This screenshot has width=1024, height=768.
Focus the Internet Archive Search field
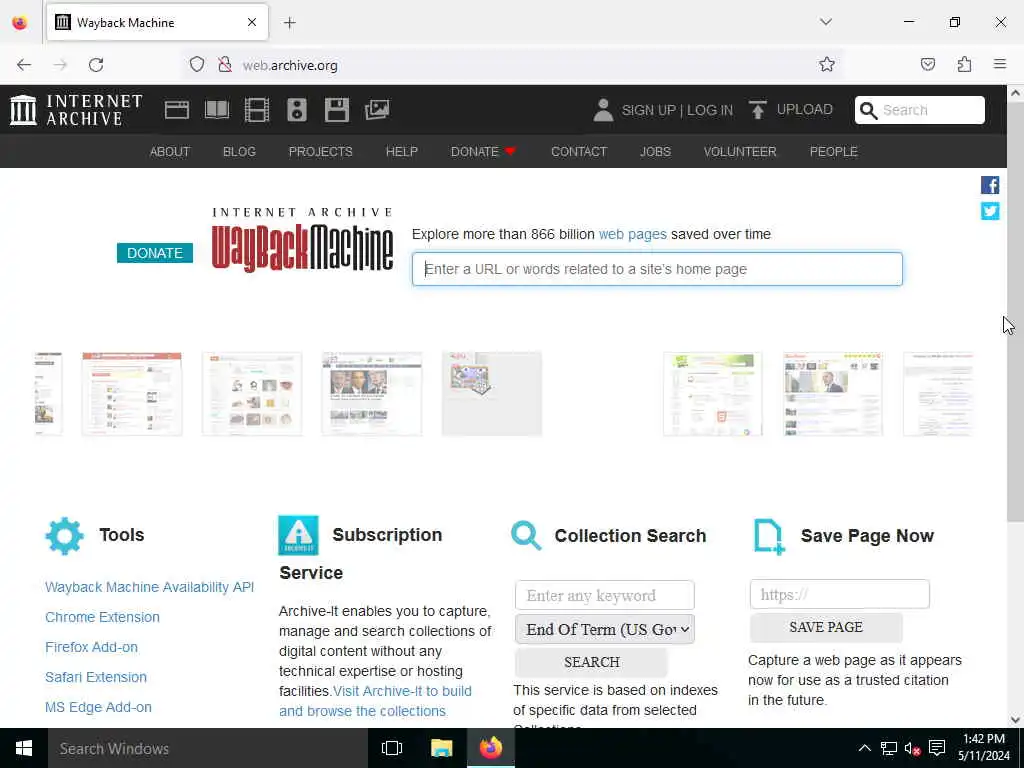pos(920,110)
